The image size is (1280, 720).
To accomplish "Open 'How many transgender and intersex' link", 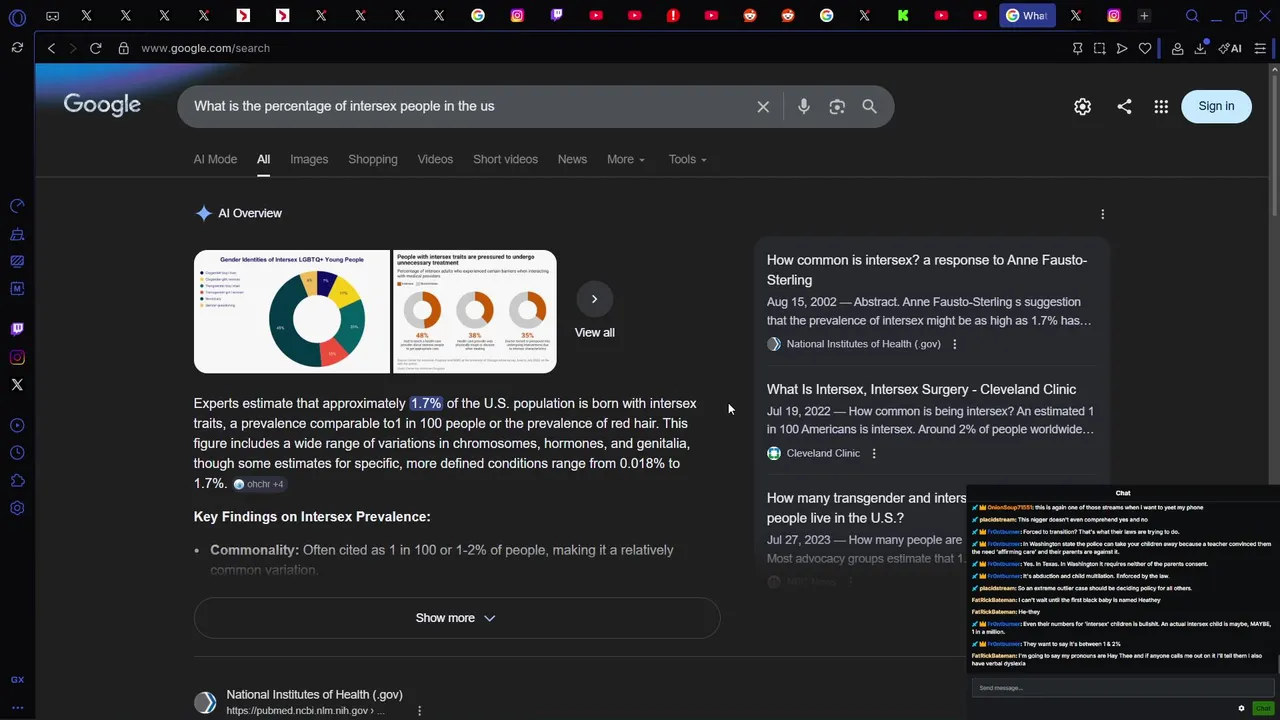I will tap(866, 508).
